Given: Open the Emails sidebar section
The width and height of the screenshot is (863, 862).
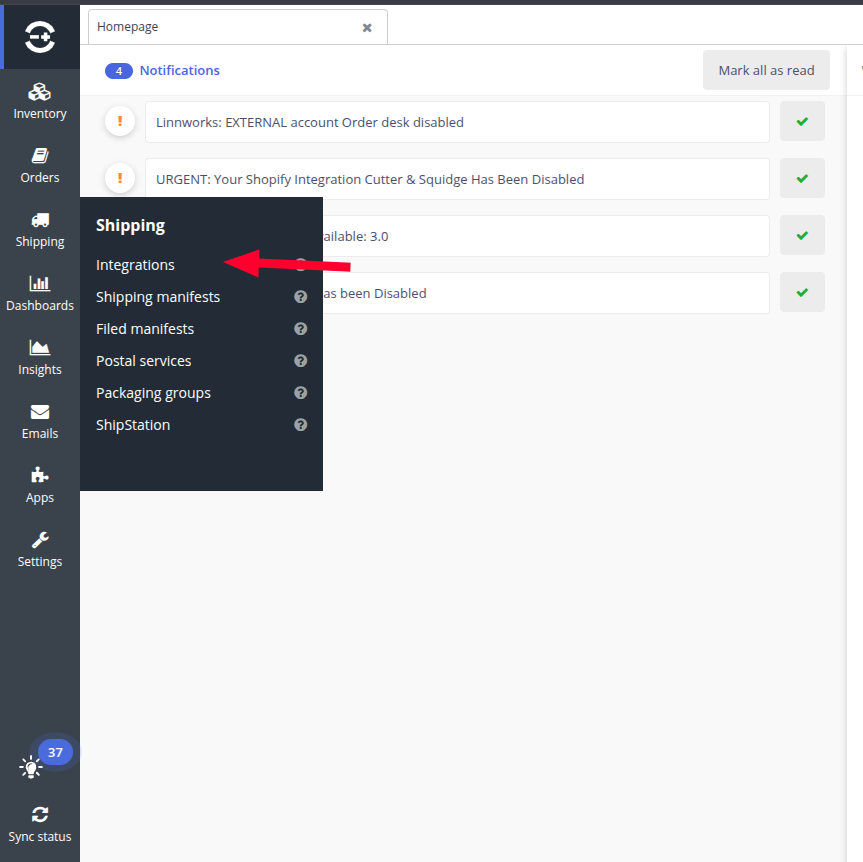Looking at the screenshot, I should coord(40,422).
